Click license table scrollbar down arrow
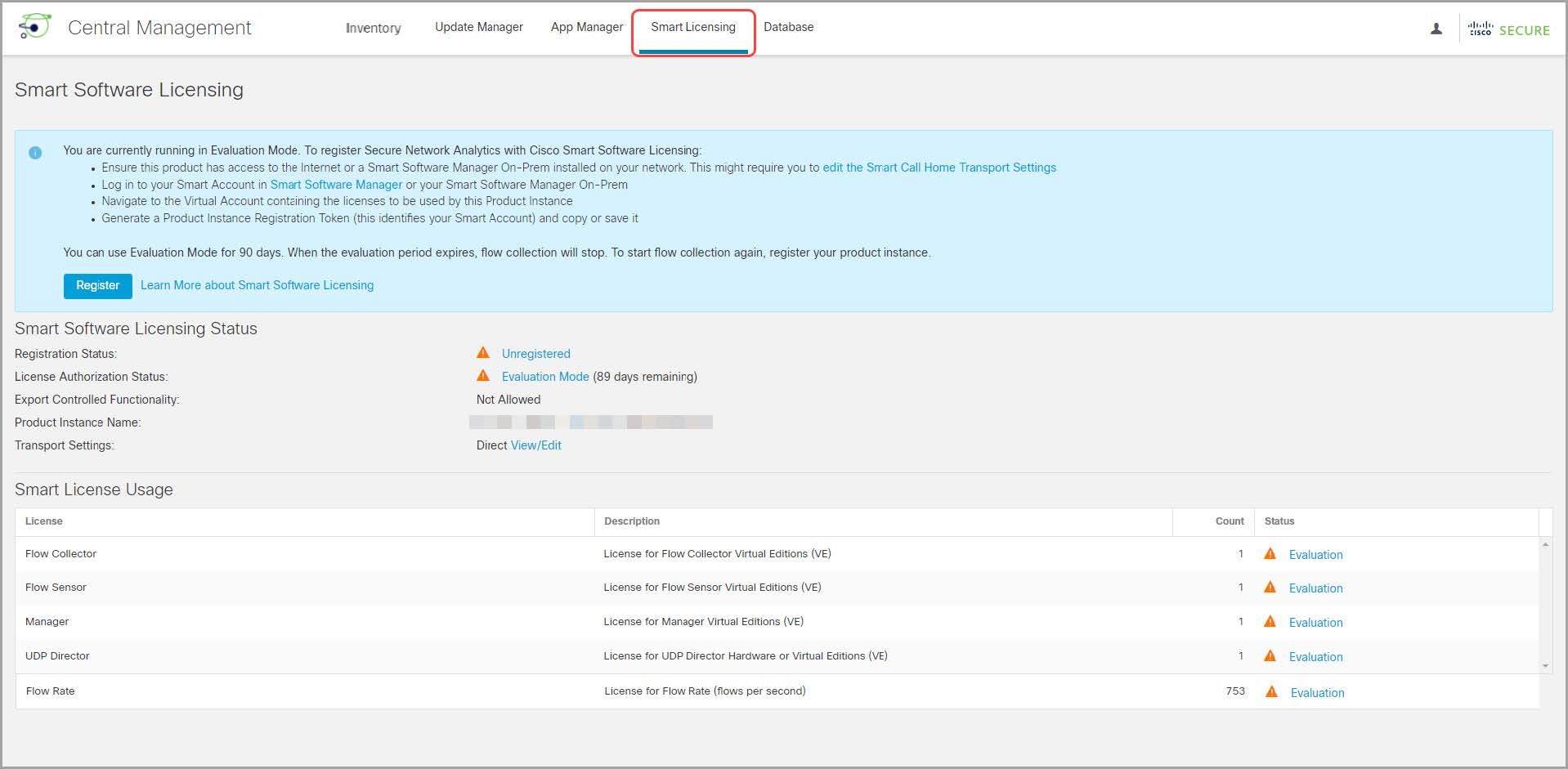Screen dimensions: 1568x769 pos(1545,666)
